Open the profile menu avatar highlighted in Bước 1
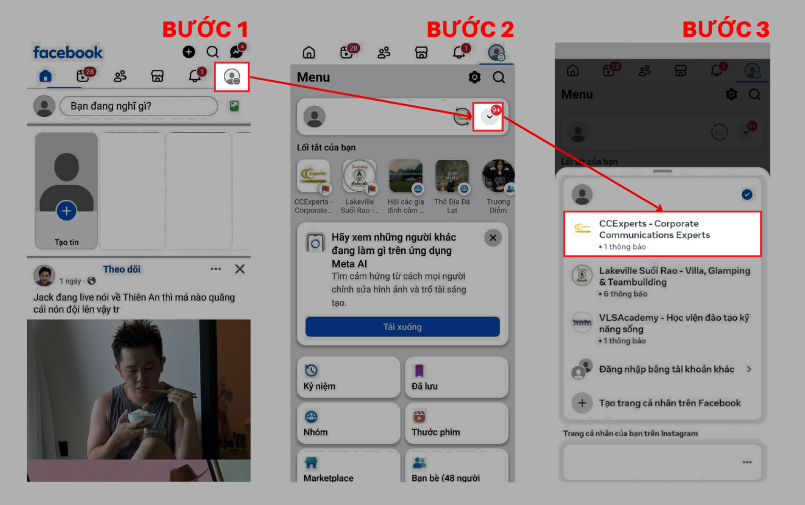The width and height of the screenshot is (805, 505). coord(232,76)
